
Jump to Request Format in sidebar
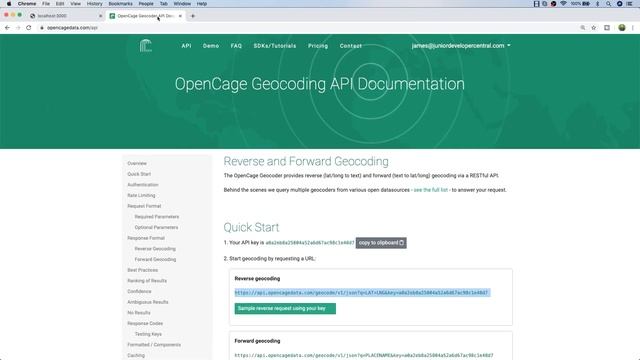point(144,206)
